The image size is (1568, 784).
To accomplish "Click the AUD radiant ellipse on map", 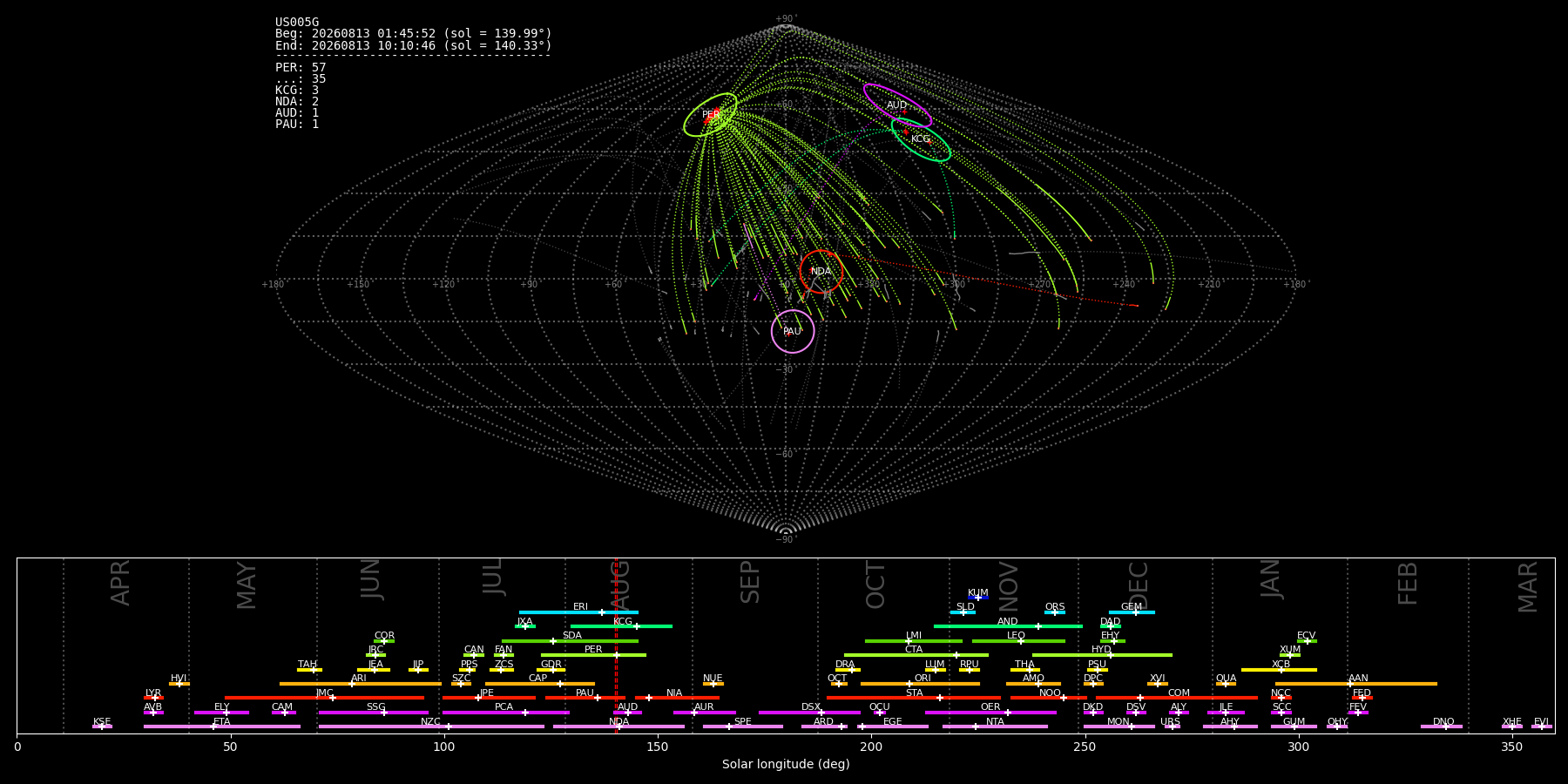I will pos(897,105).
